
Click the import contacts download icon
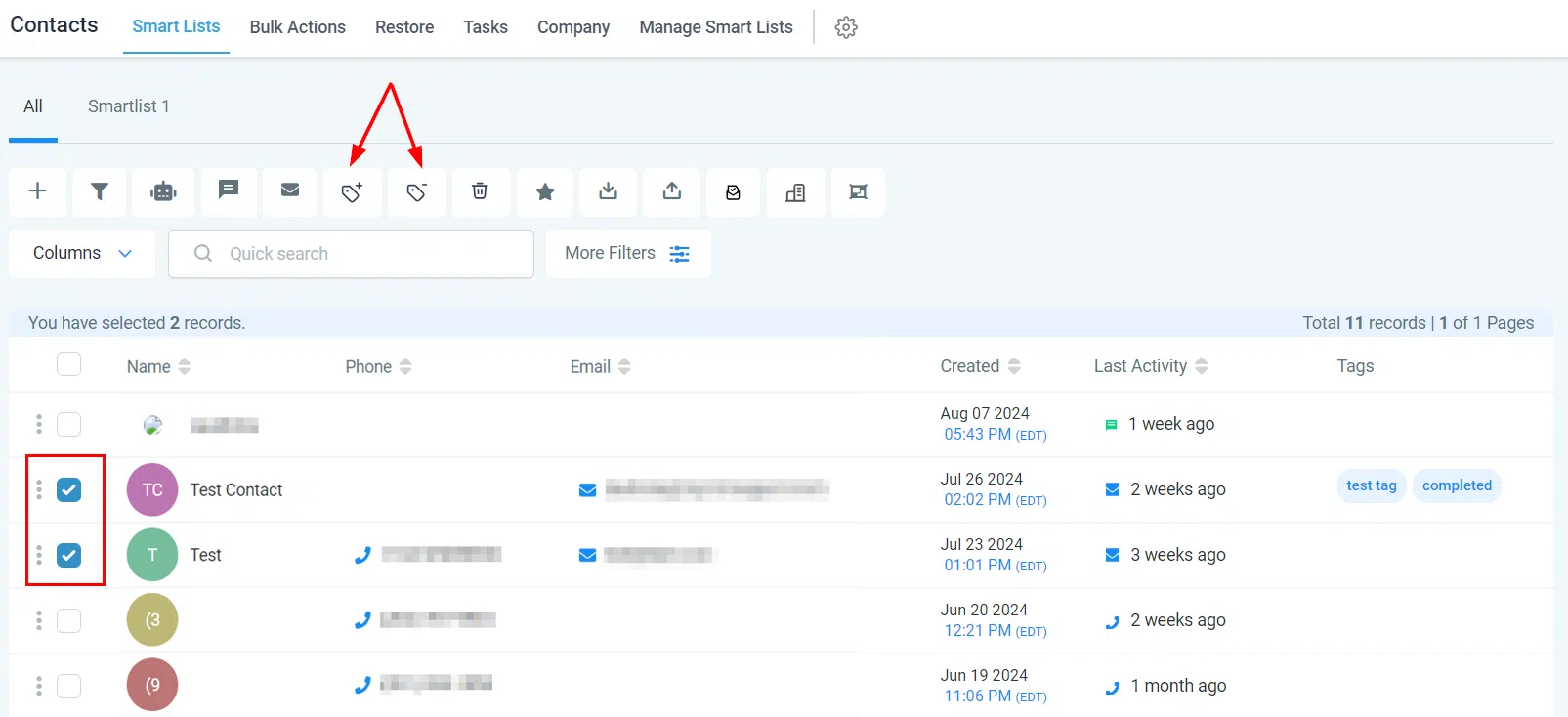click(x=609, y=191)
